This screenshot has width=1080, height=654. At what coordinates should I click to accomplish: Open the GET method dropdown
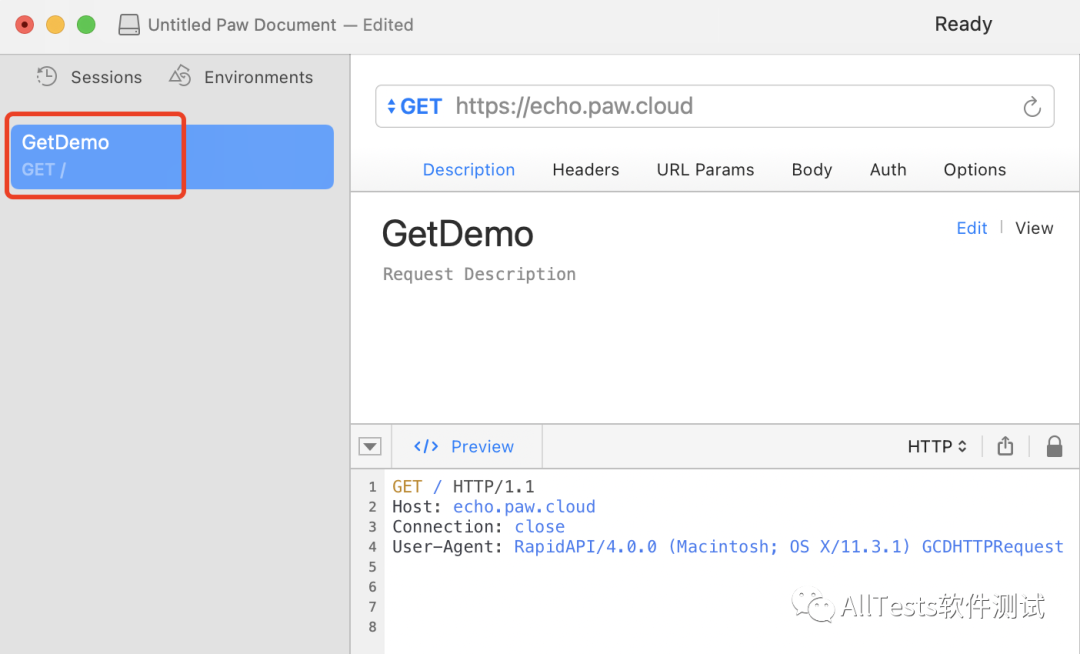tap(415, 107)
